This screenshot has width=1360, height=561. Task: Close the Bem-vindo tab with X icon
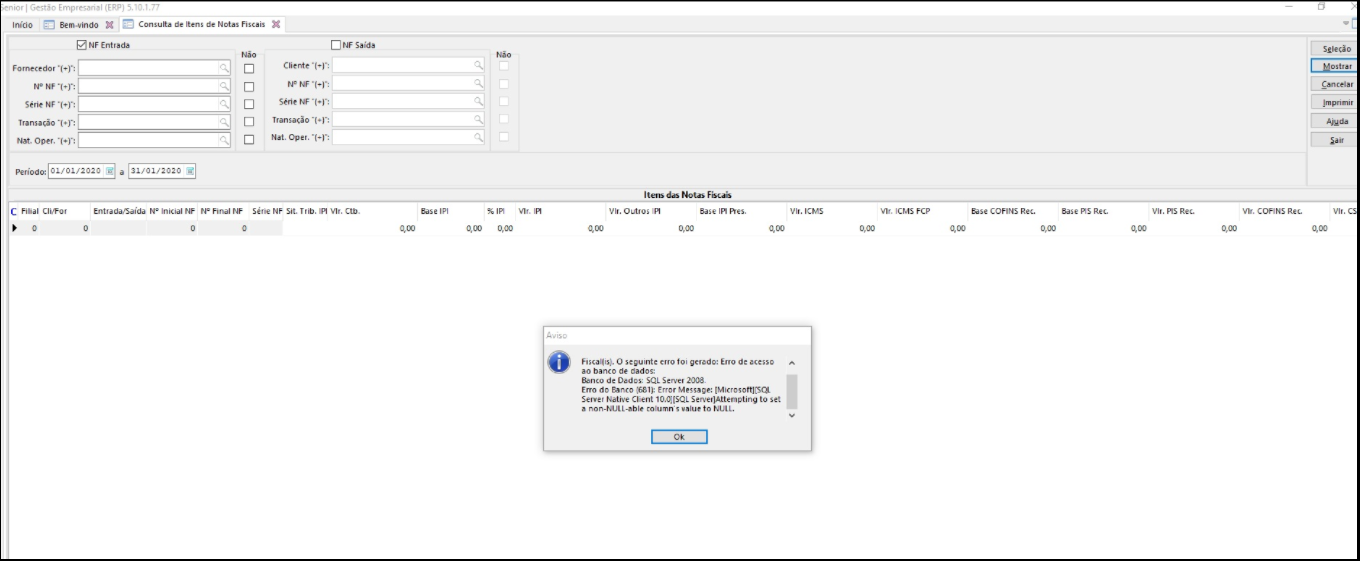(110, 24)
